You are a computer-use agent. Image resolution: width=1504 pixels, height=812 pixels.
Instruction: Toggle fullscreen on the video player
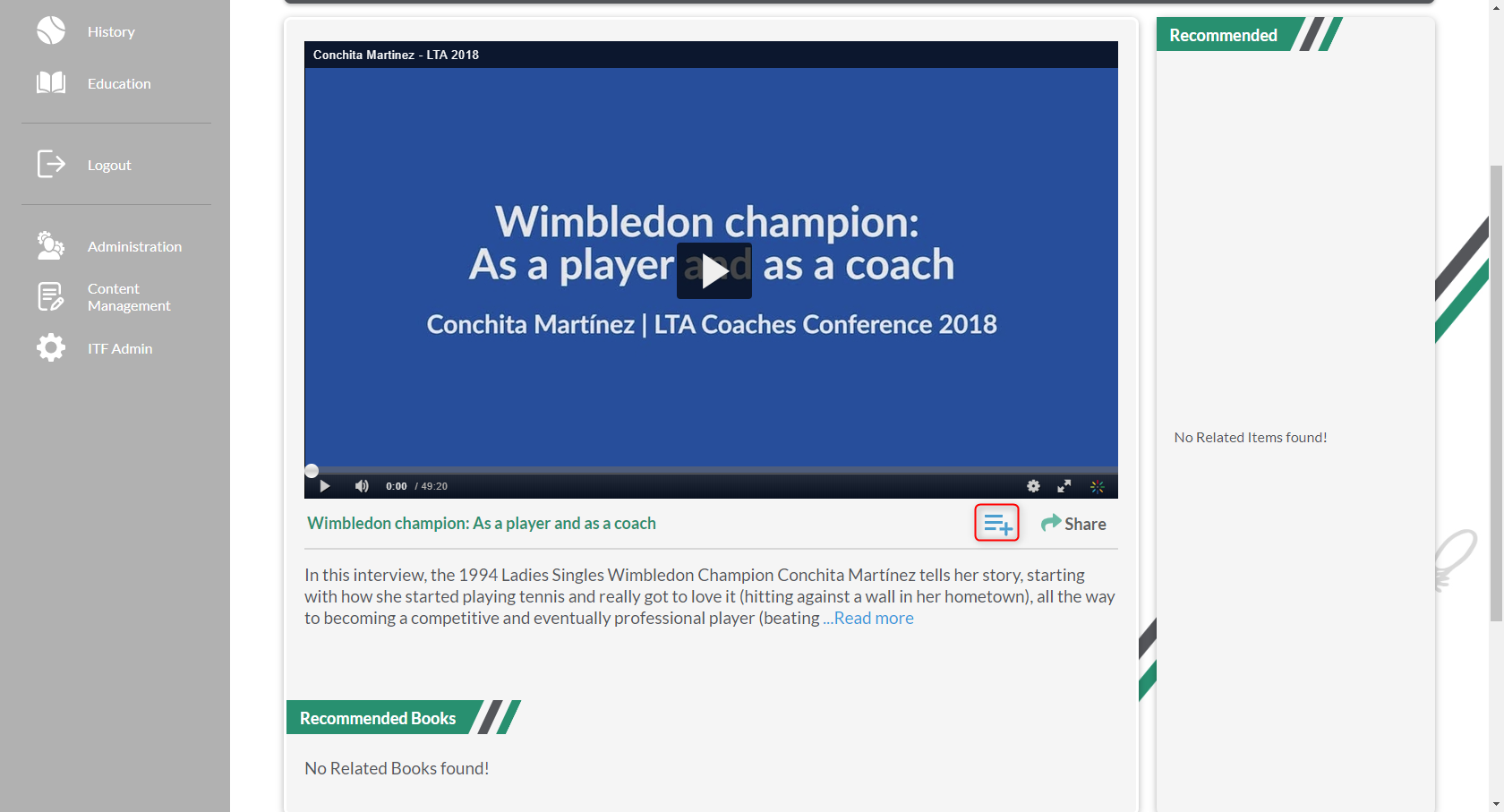[x=1064, y=486]
